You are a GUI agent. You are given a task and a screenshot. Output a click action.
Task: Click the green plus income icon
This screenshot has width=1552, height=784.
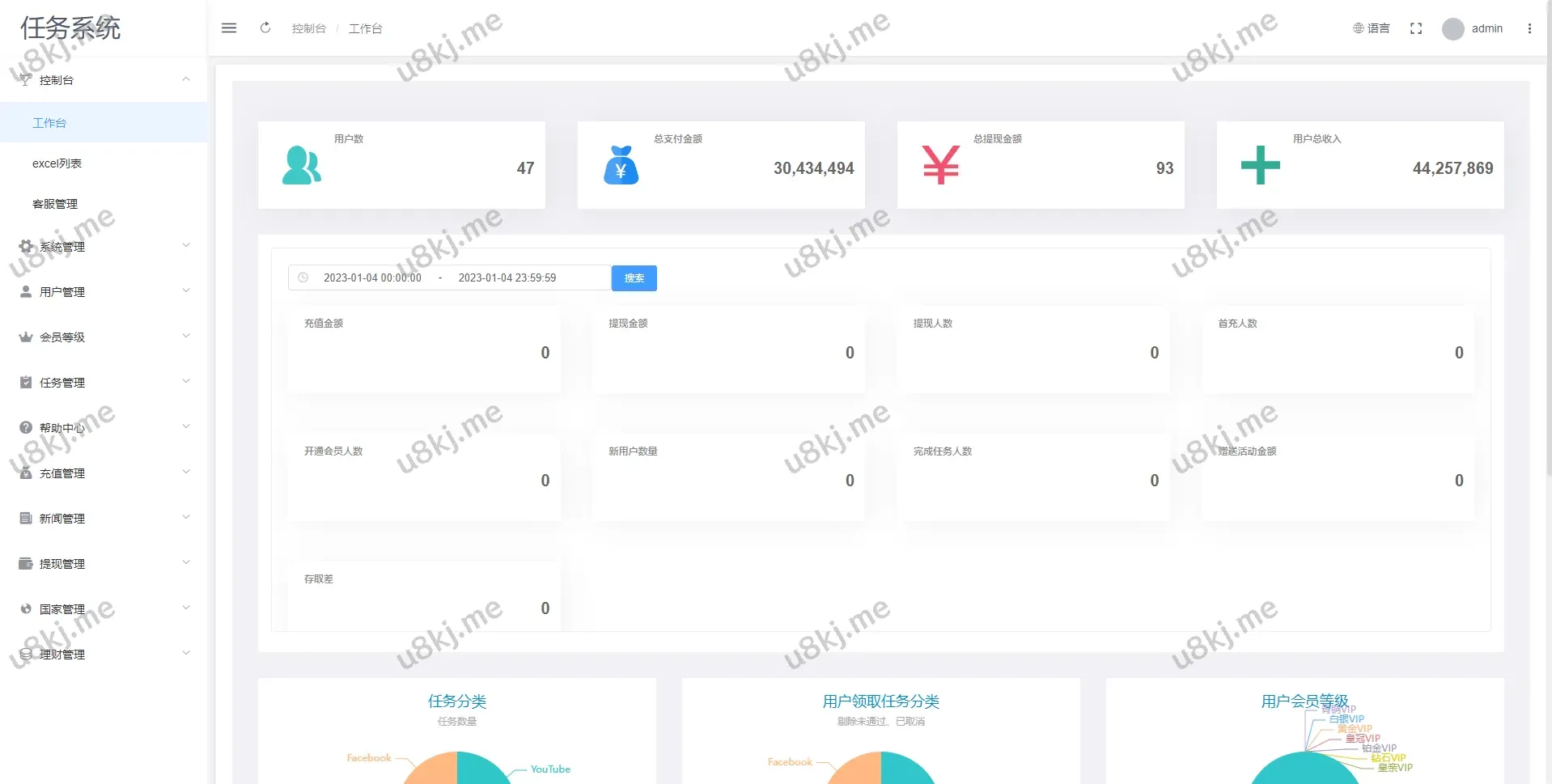pyautogui.click(x=1260, y=166)
